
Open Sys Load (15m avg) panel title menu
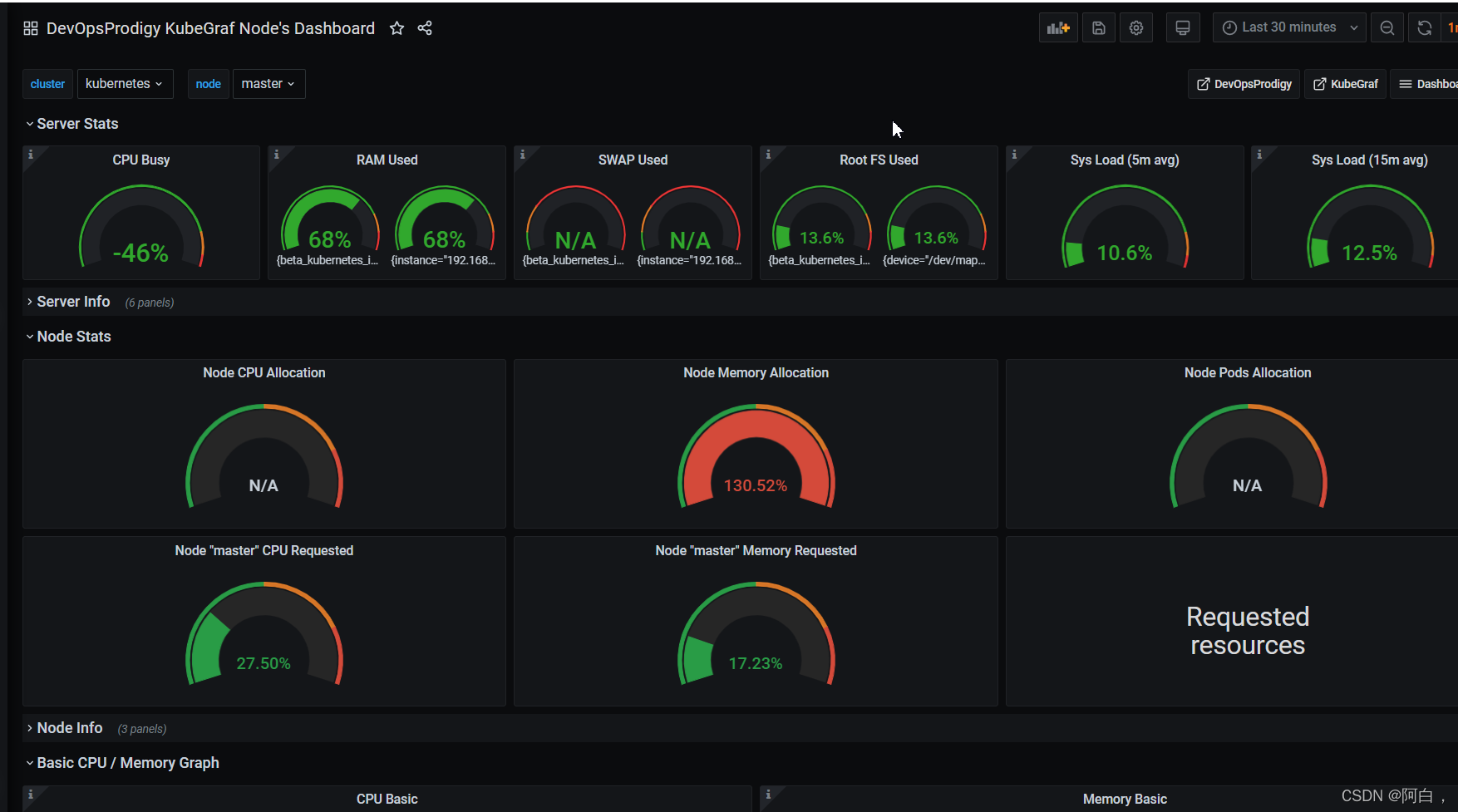click(x=1370, y=160)
